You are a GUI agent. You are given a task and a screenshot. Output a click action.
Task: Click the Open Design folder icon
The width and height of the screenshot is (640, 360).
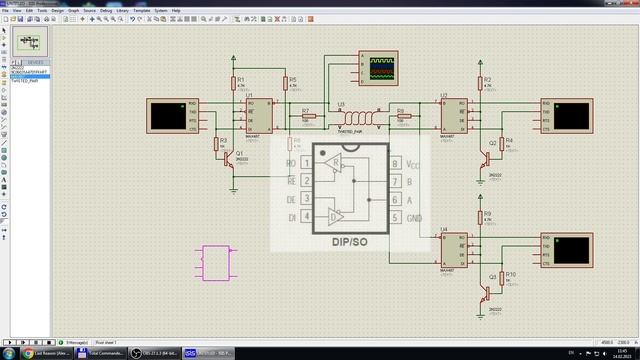point(13,19)
